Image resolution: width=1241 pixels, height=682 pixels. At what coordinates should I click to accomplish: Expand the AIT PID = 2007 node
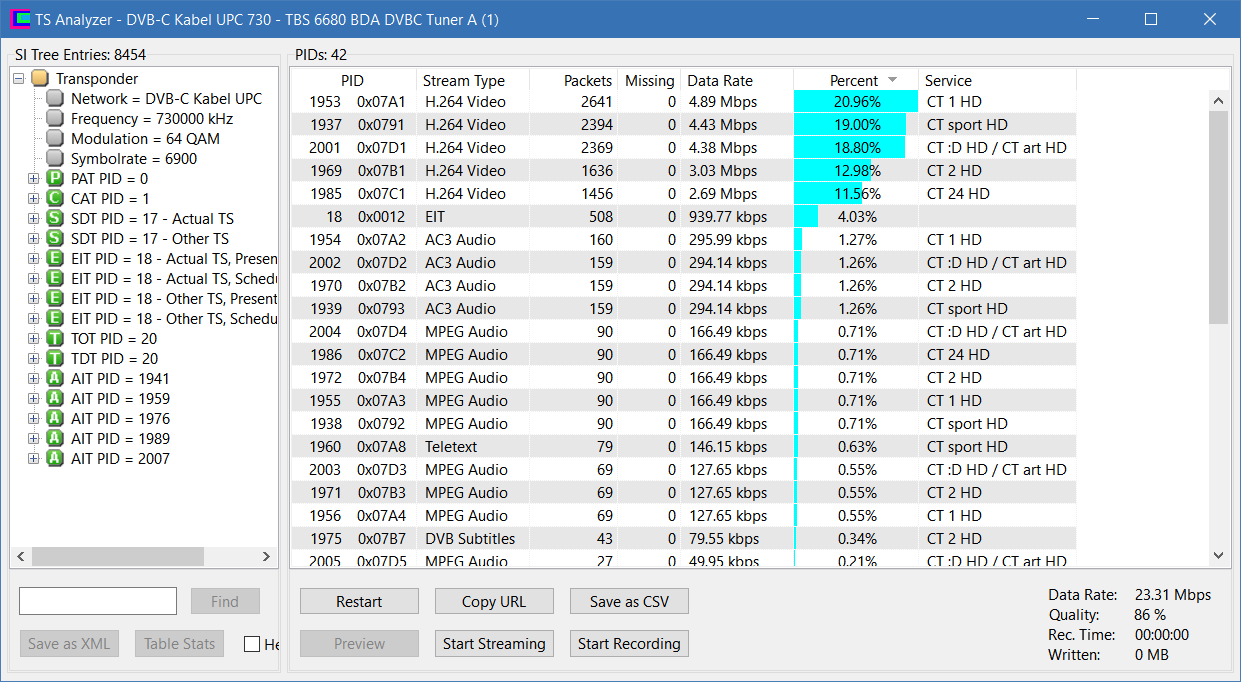point(34,459)
